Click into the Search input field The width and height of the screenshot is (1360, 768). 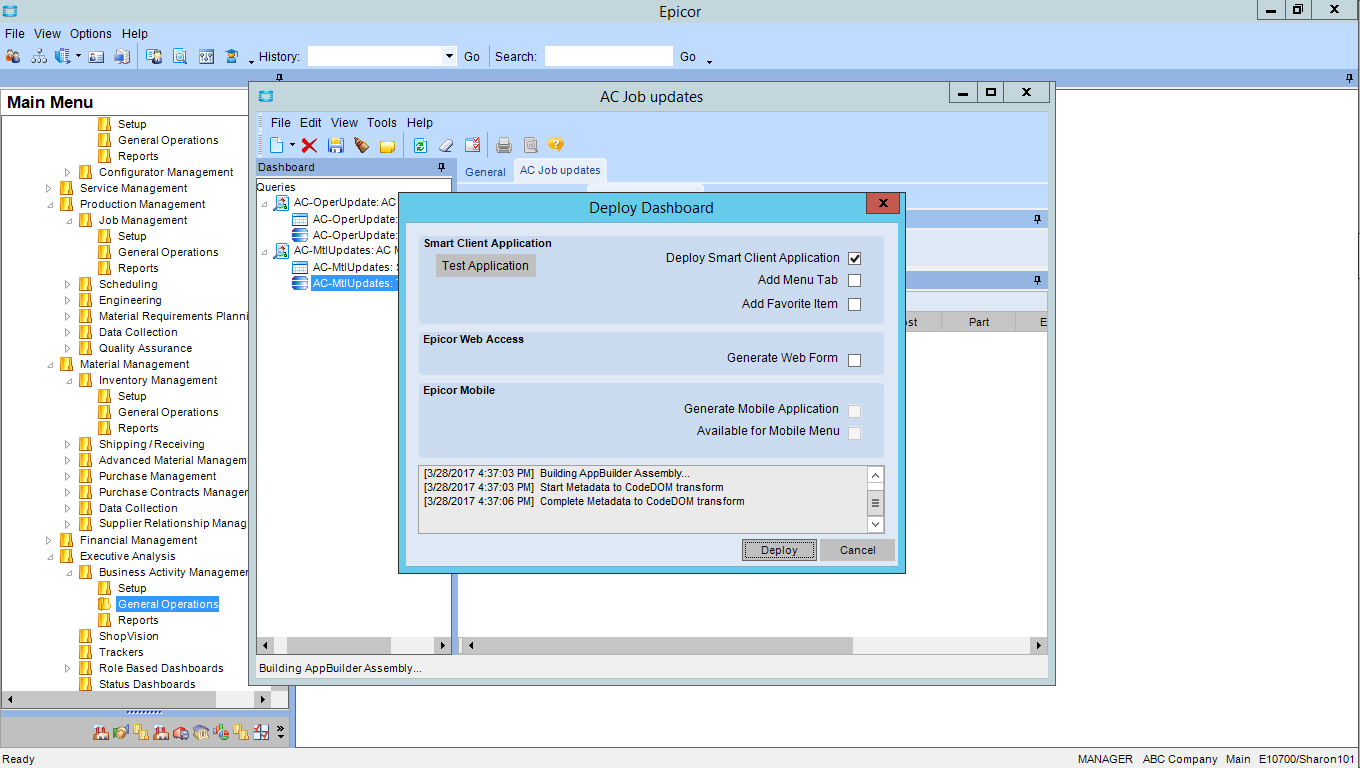[x=609, y=57]
